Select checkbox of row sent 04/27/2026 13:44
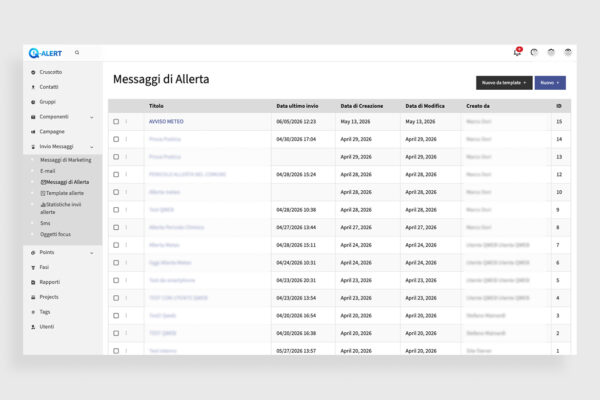This screenshot has width=600, height=400. pyautogui.click(x=116, y=227)
